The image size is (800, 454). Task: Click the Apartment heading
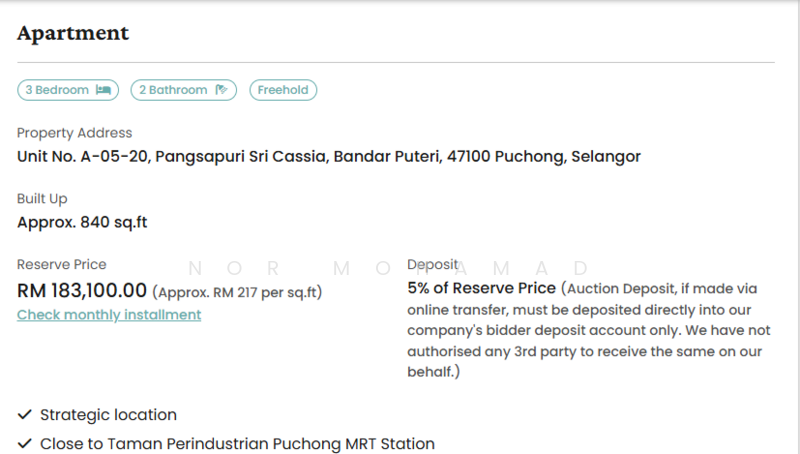point(73,33)
